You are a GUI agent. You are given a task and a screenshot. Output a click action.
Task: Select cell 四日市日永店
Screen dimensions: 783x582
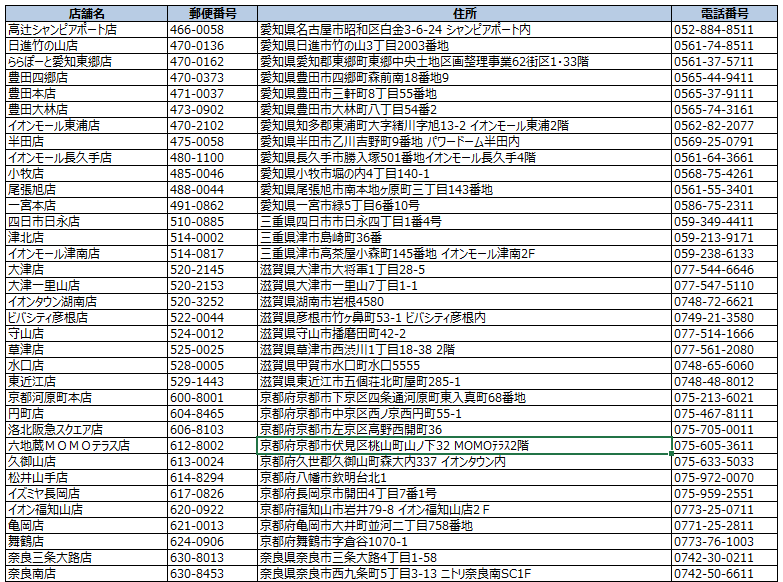(x=86, y=221)
